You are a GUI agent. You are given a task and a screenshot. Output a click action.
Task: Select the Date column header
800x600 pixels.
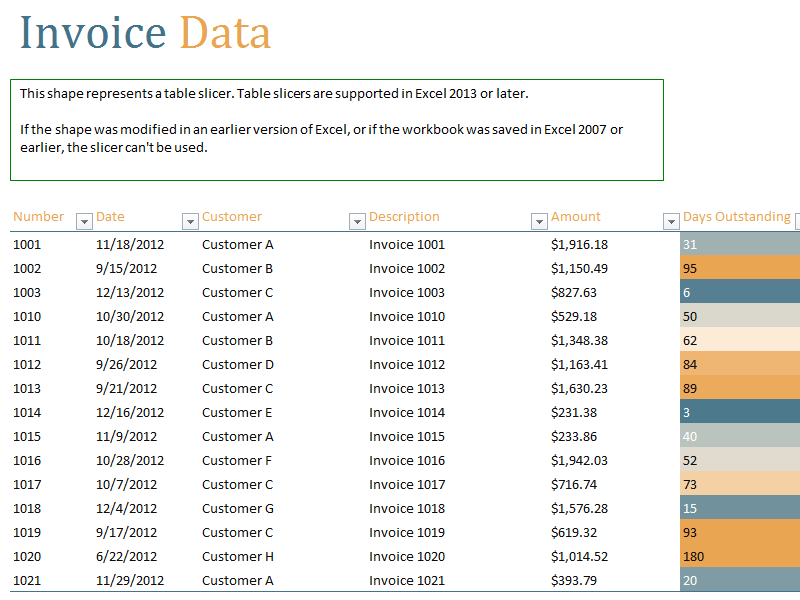point(110,217)
